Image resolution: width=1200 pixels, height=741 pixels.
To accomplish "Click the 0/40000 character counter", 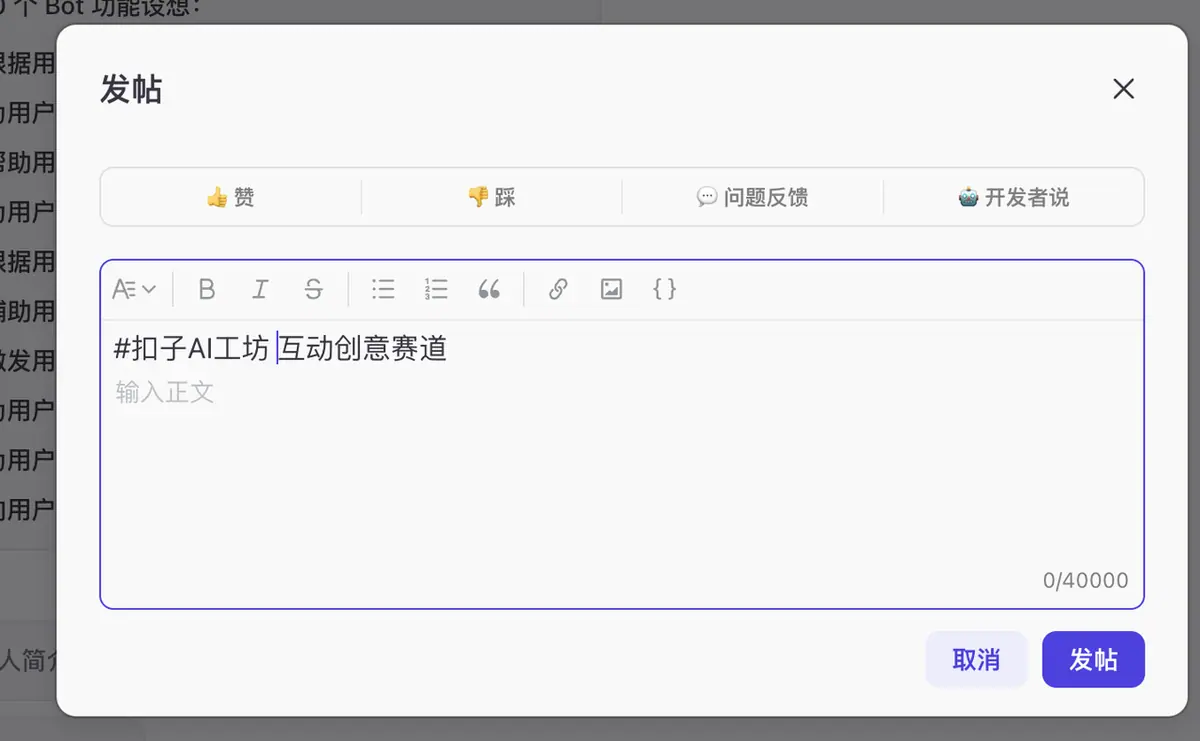I will coord(1085,581).
